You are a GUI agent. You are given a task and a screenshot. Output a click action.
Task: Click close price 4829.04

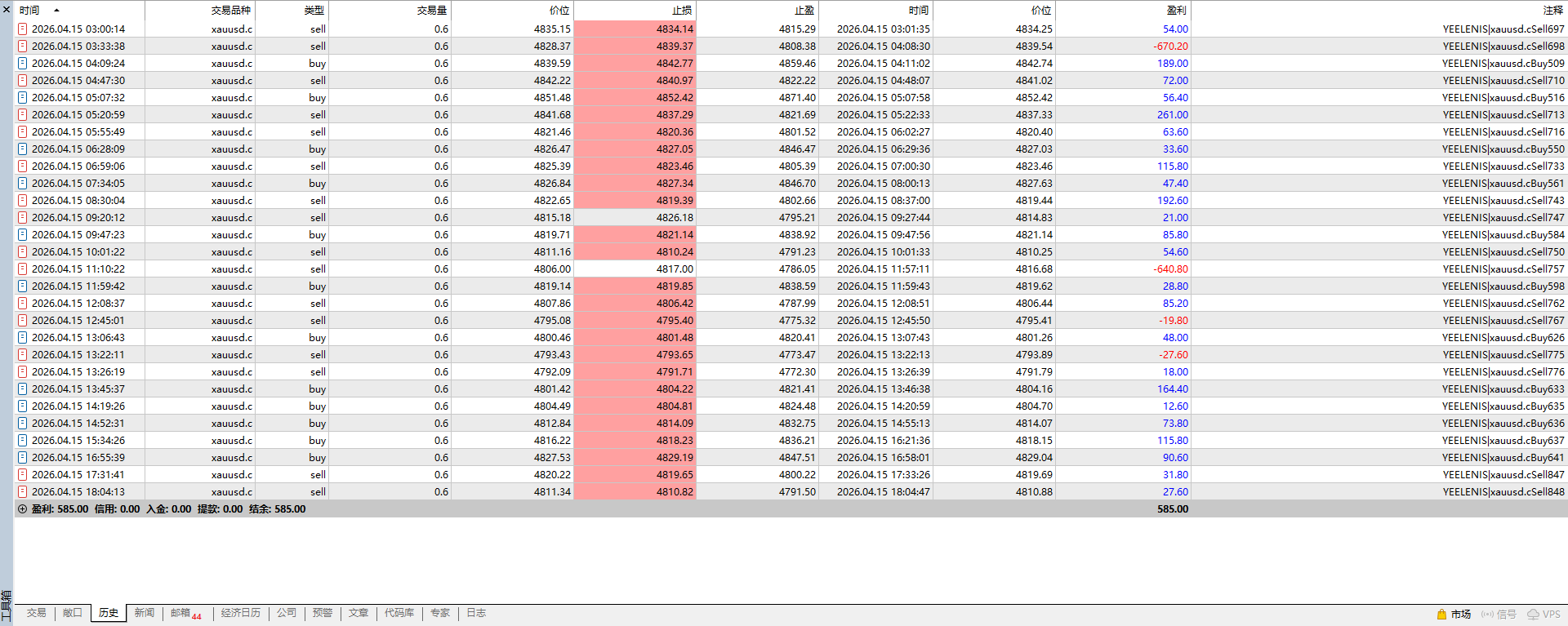pos(1034,457)
